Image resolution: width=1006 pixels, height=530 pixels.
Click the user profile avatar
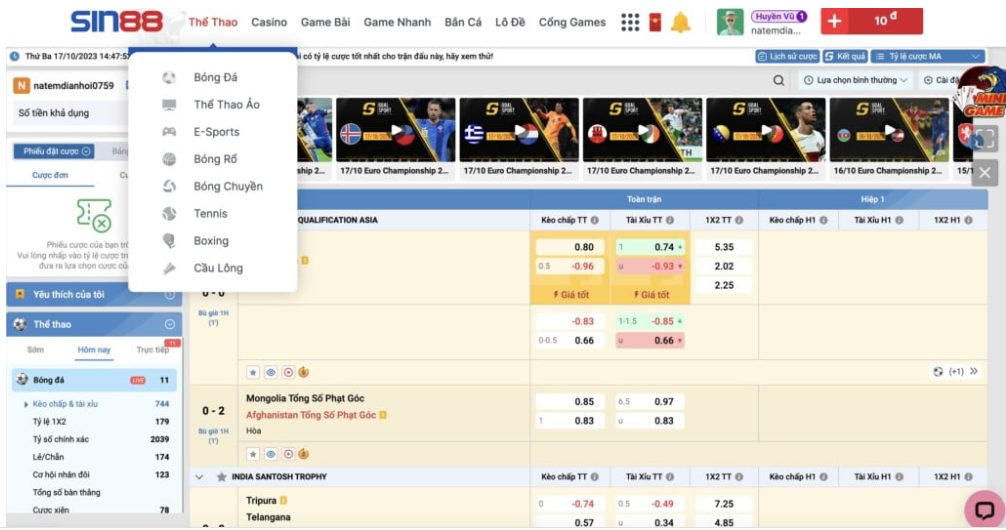click(731, 22)
